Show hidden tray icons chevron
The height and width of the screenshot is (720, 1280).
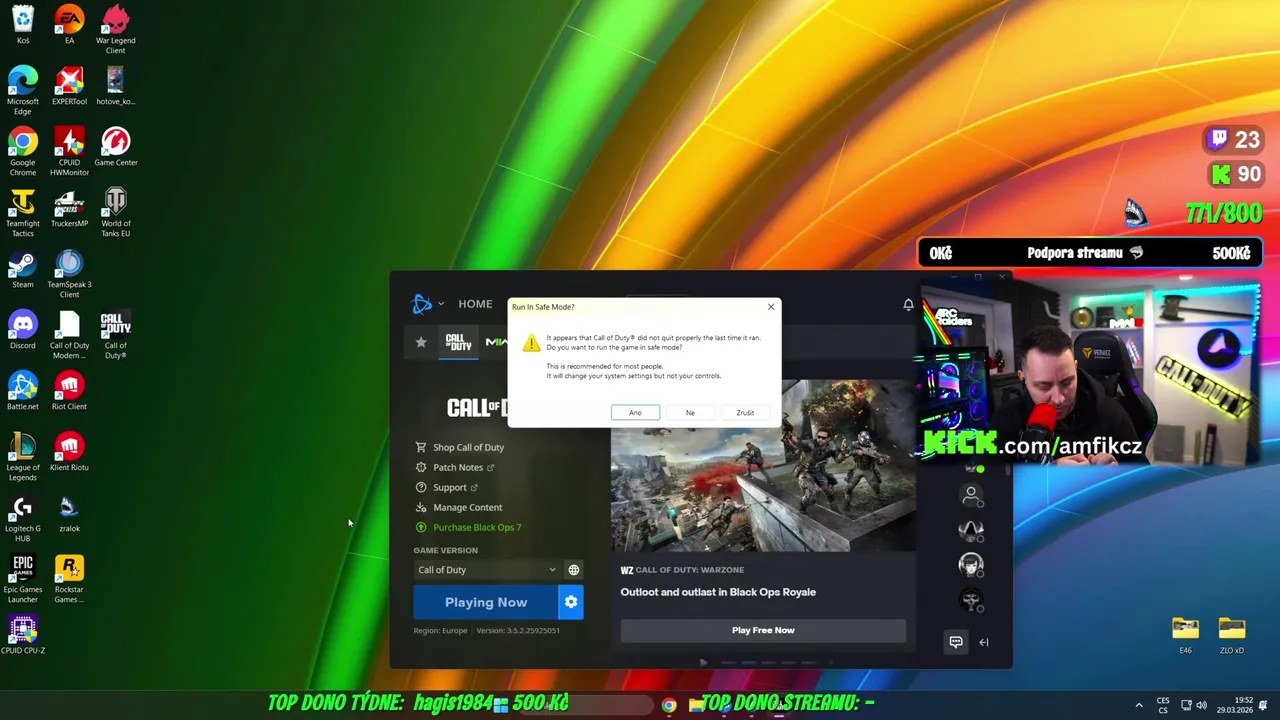pyautogui.click(x=1139, y=705)
